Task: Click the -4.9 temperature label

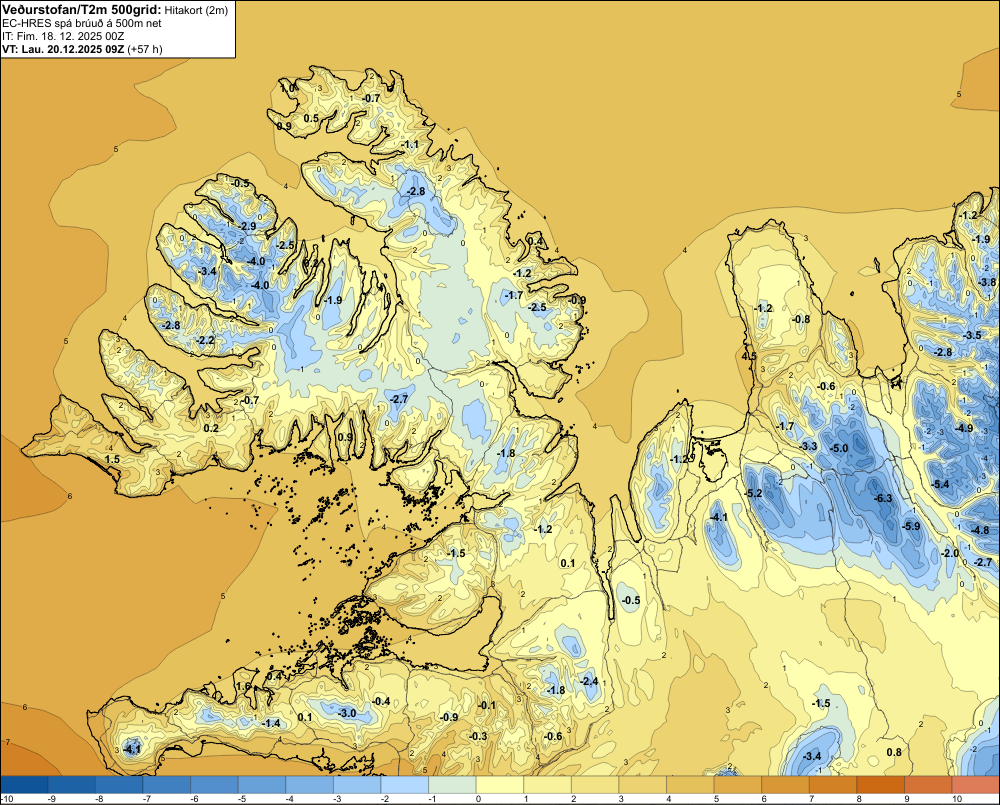Action: coord(965,428)
